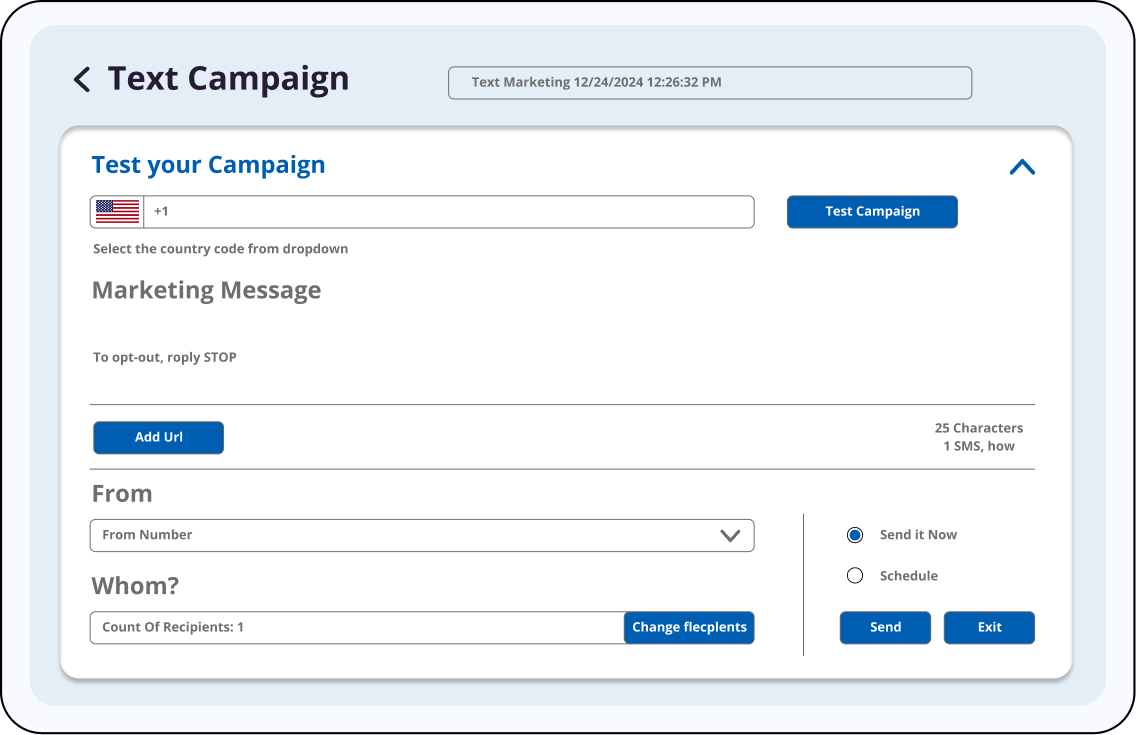Select the Send it Now option
The width and height of the screenshot is (1136, 735).
855,535
